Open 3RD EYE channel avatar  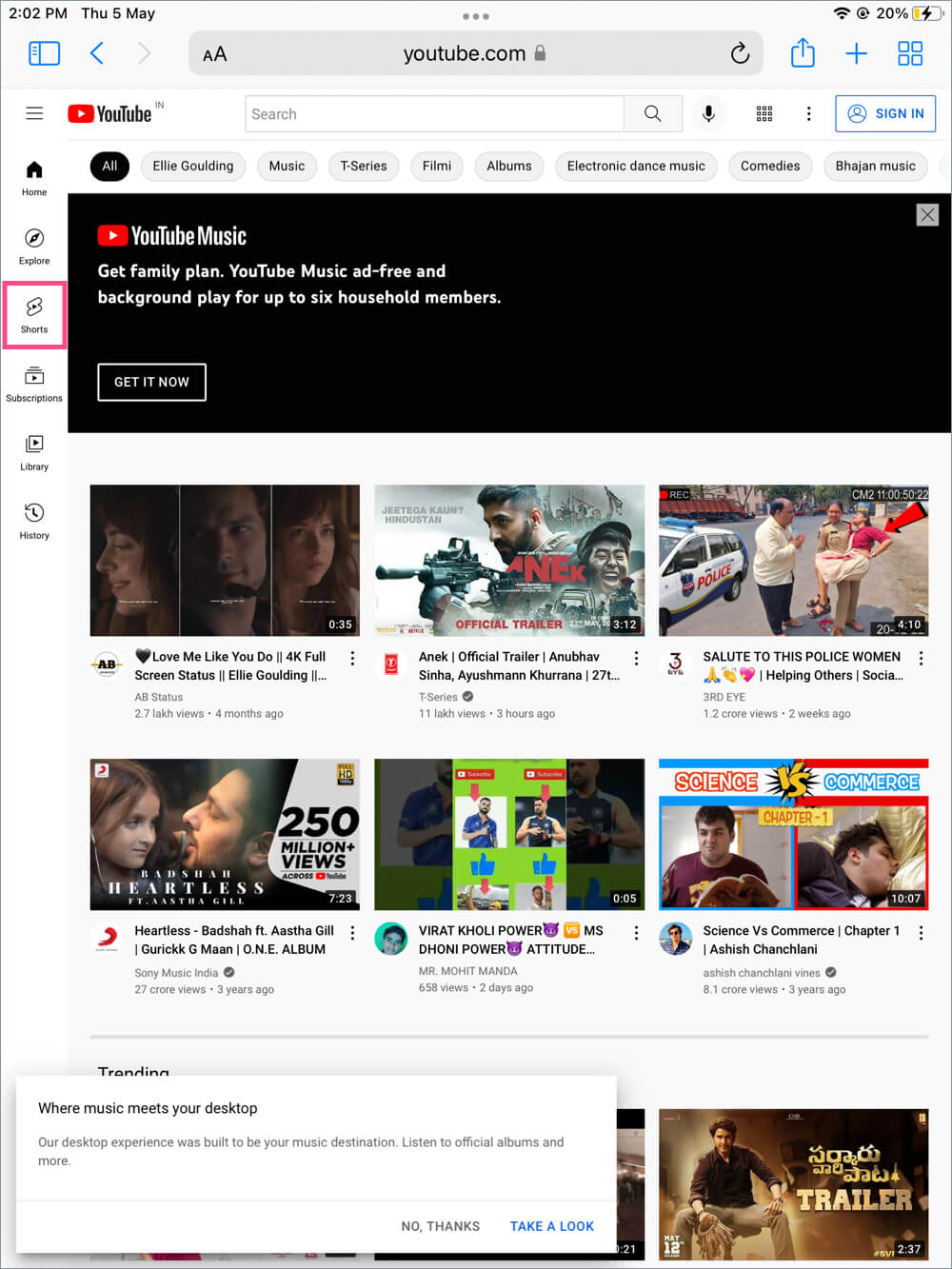pyautogui.click(x=675, y=664)
